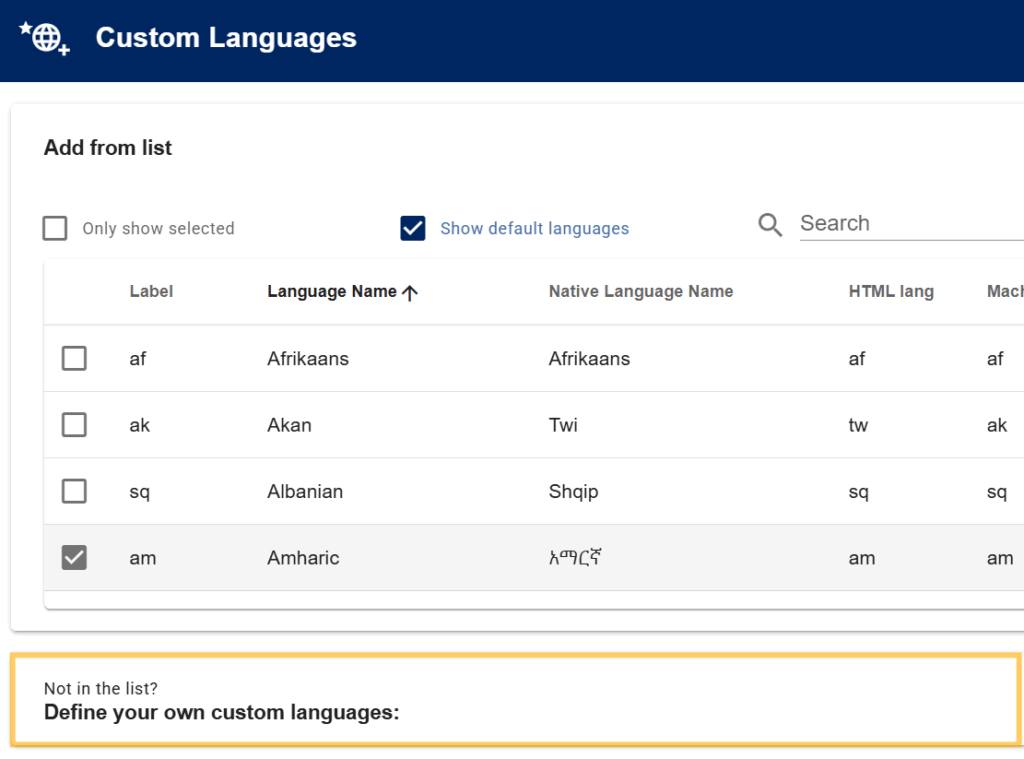Image resolution: width=1024 pixels, height=759 pixels.
Task: Click the Only show selected label
Action: click(158, 229)
